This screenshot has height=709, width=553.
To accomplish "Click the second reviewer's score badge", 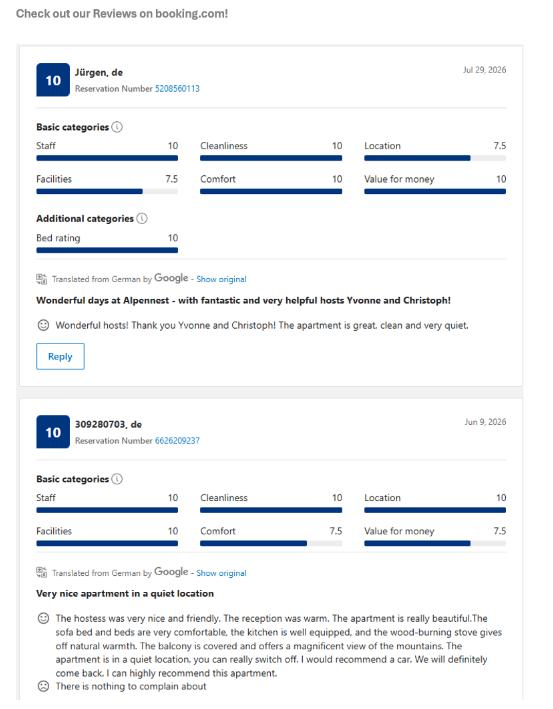I will tap(53, 432).
